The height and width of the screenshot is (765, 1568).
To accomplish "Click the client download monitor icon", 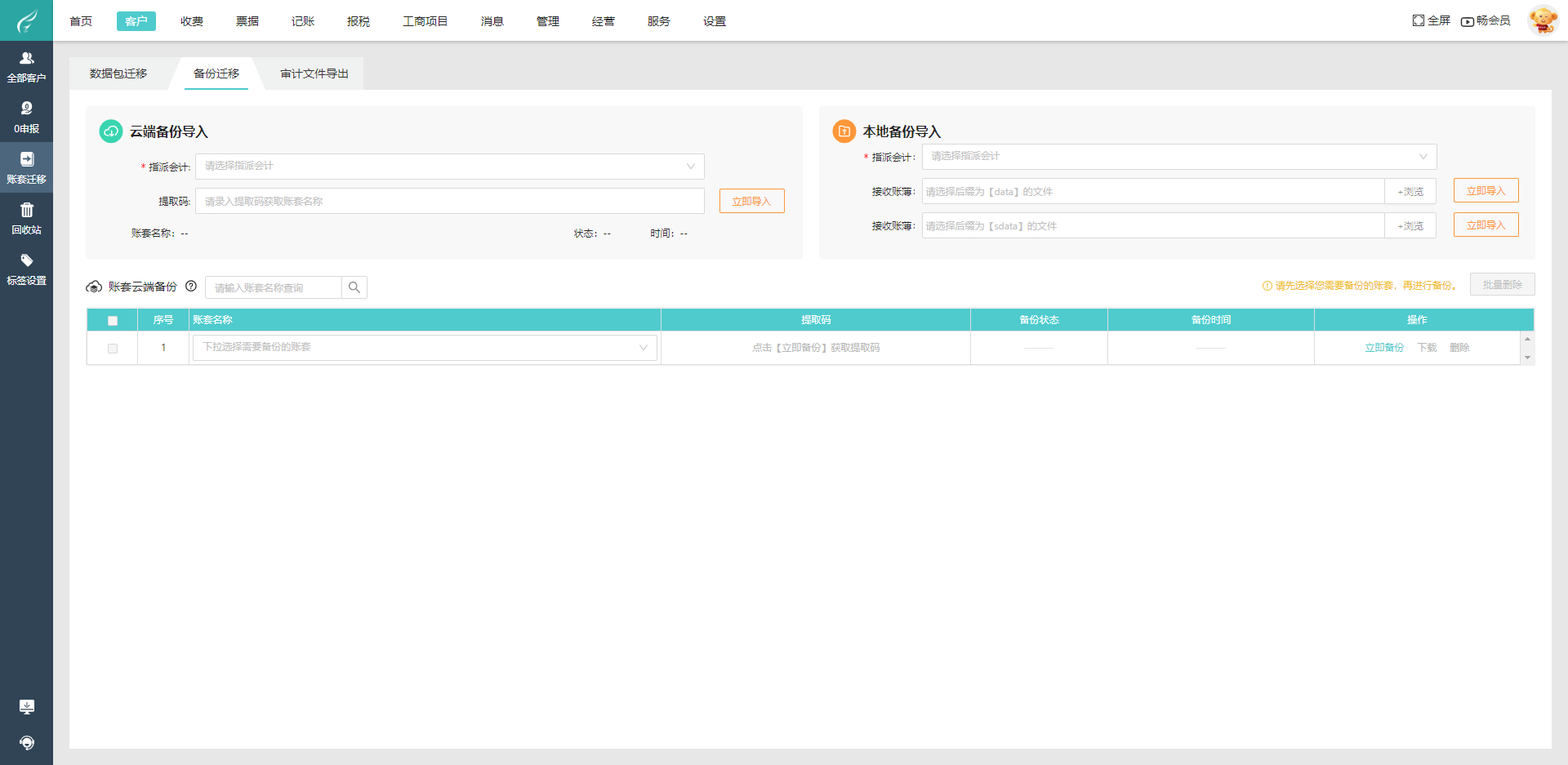I will 26,707.
